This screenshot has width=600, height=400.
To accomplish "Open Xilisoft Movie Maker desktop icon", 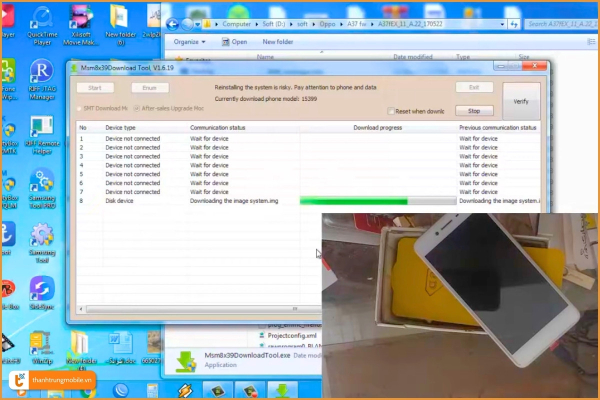I will point(82,21).
